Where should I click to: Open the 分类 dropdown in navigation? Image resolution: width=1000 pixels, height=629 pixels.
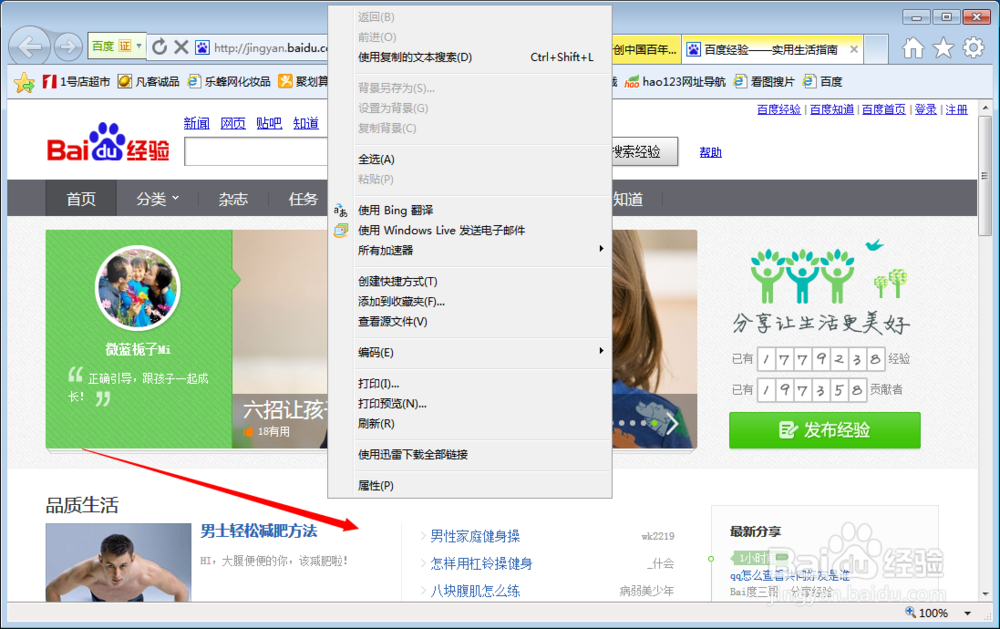[158, 199]
